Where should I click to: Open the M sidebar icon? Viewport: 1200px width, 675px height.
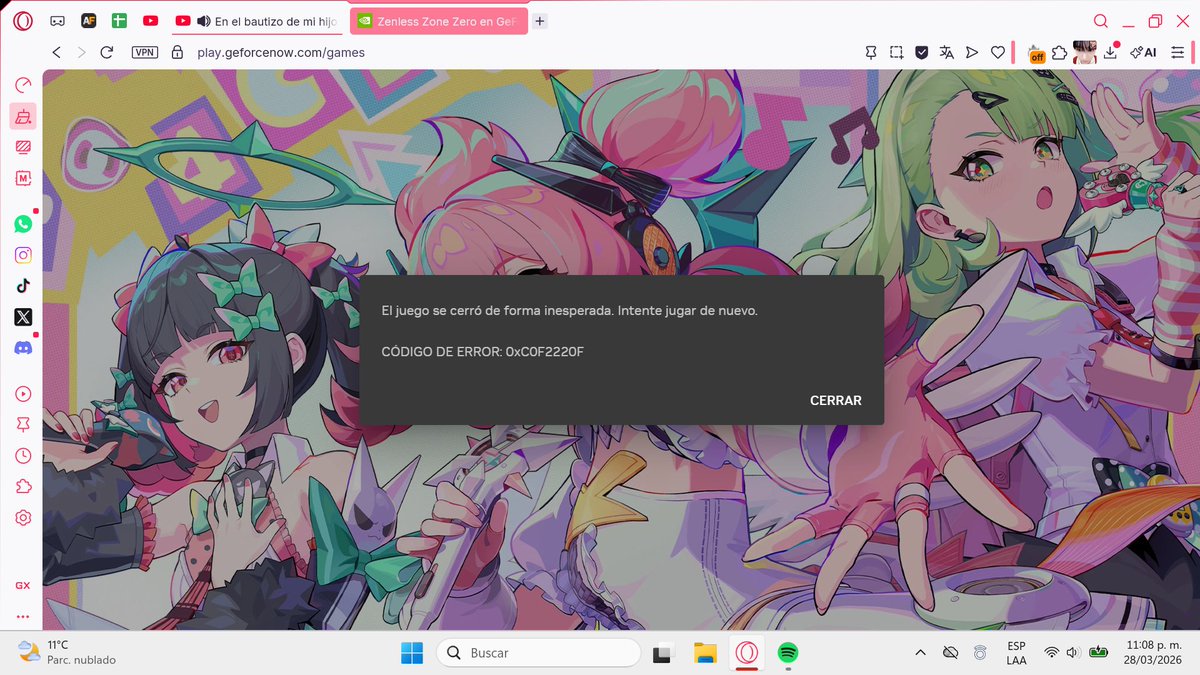(x=23, y=178)
